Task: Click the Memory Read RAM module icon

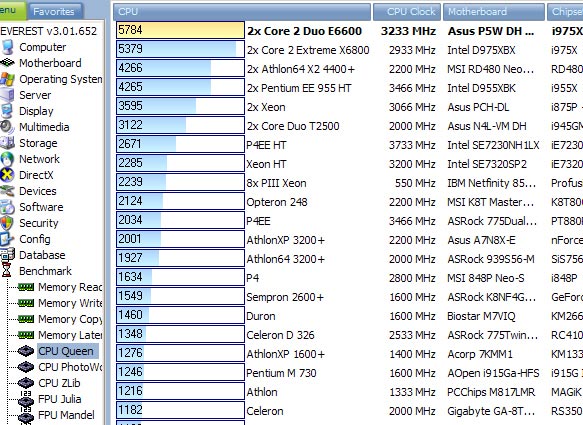Action: click(x=26, y=287)
